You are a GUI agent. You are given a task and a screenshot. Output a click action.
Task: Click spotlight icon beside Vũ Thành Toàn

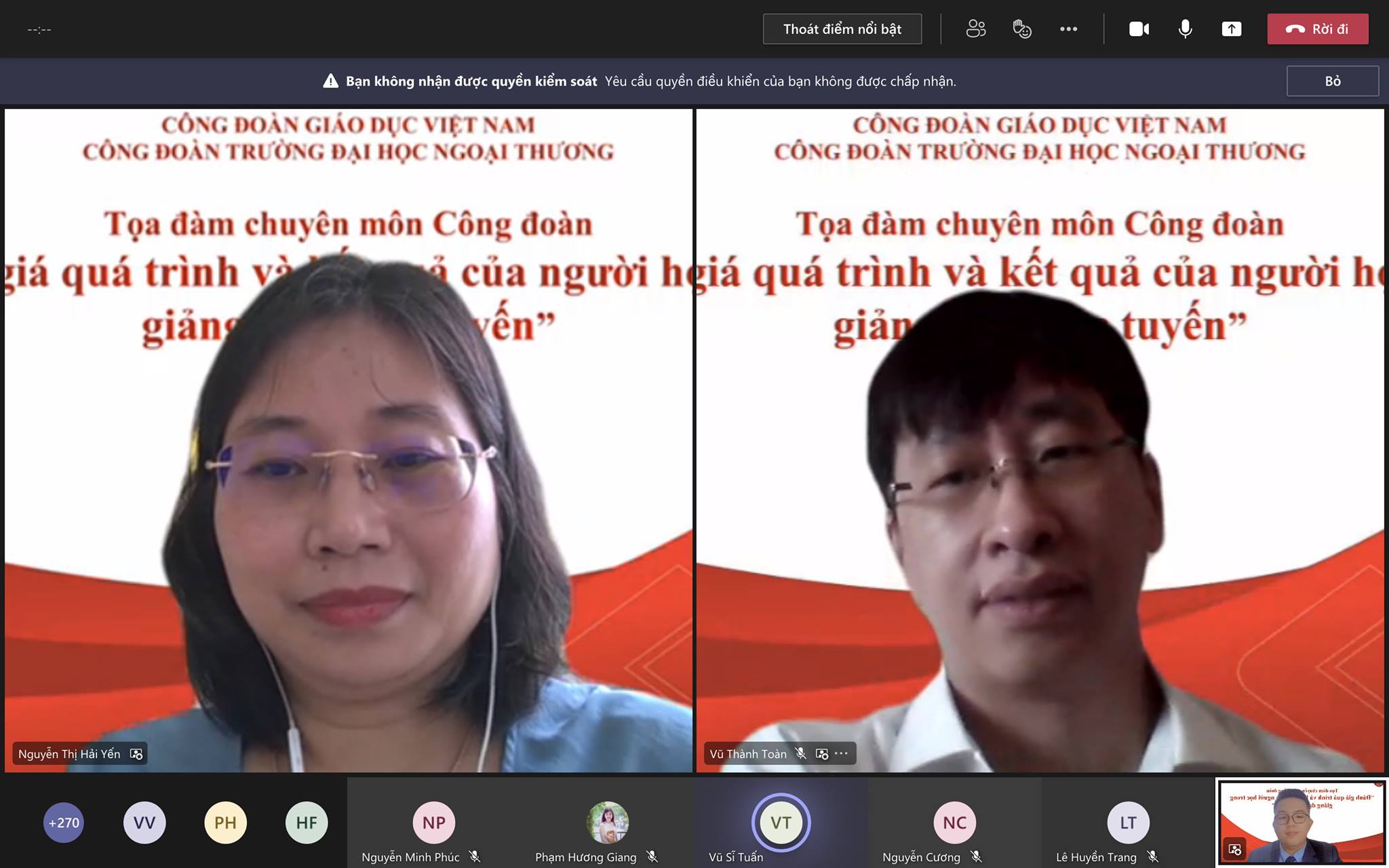click(x=822, y=754)
